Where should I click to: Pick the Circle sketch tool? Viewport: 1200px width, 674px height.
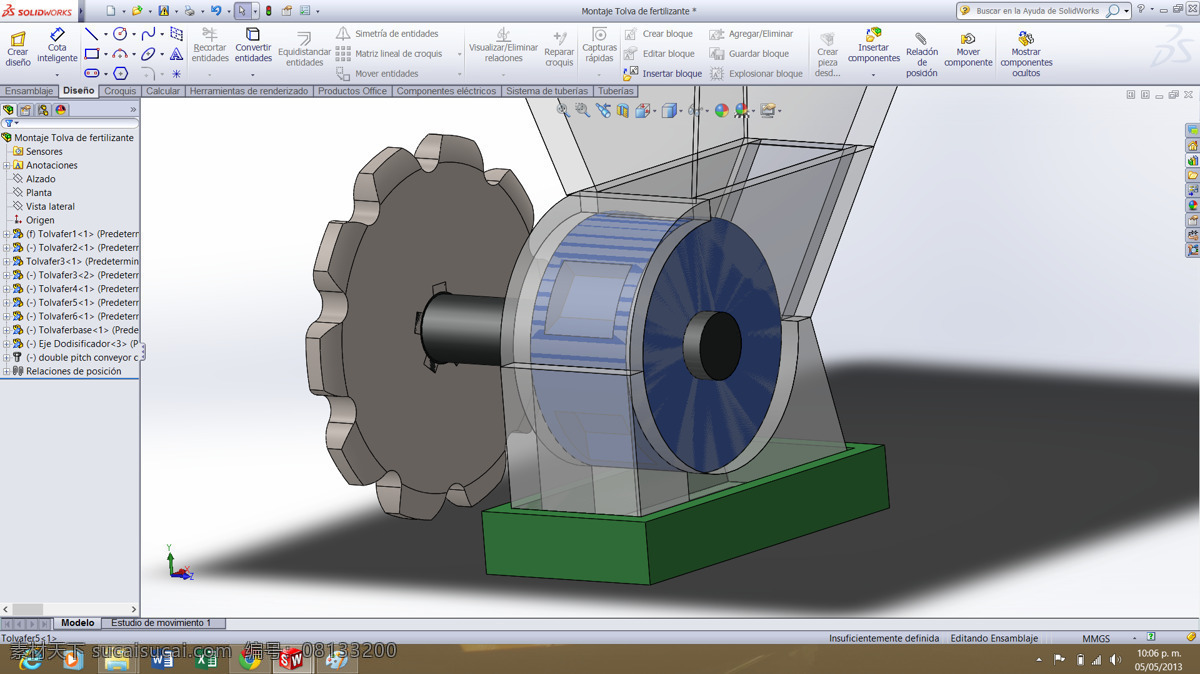pos(120,34)
